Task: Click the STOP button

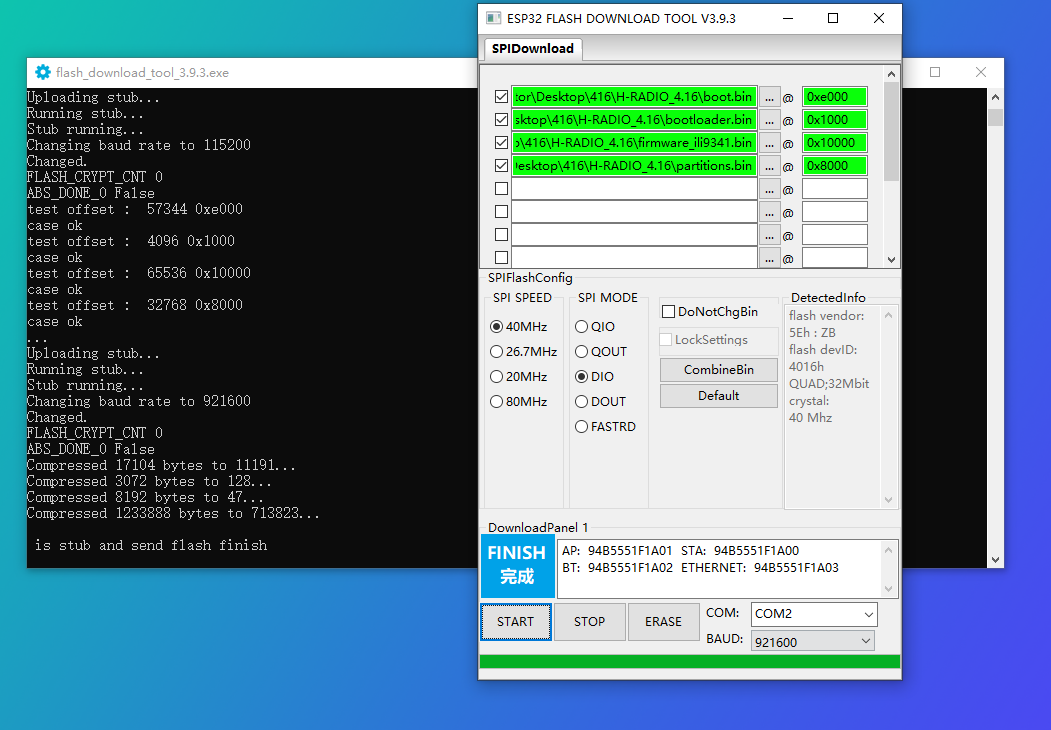Action: 589,621
